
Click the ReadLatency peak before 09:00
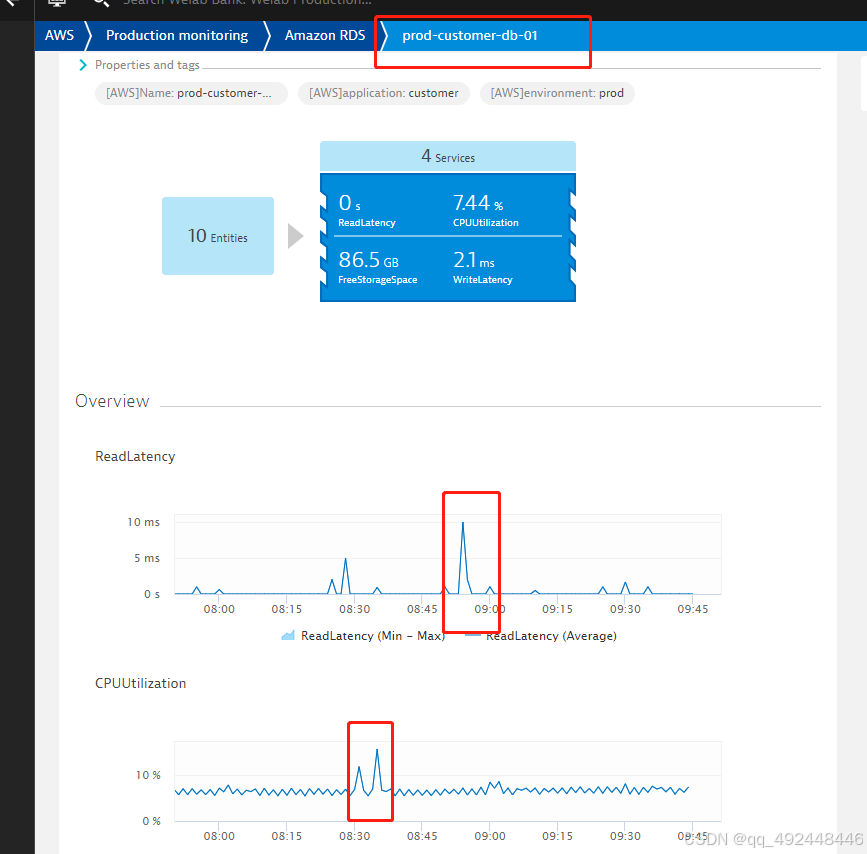click(x=463, y=523)
